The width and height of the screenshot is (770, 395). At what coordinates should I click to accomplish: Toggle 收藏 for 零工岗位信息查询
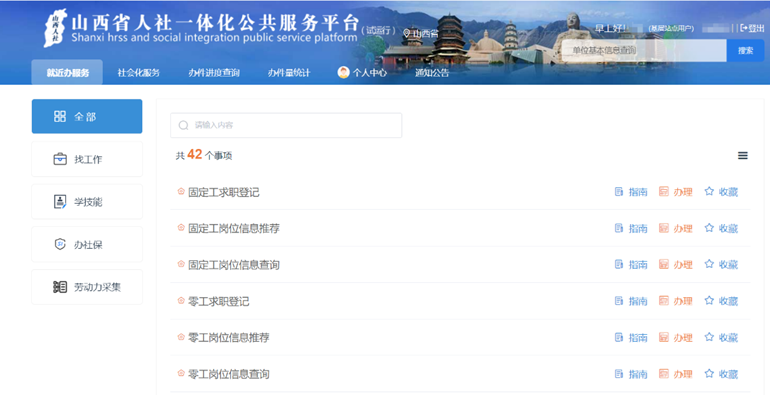point(721,374)
